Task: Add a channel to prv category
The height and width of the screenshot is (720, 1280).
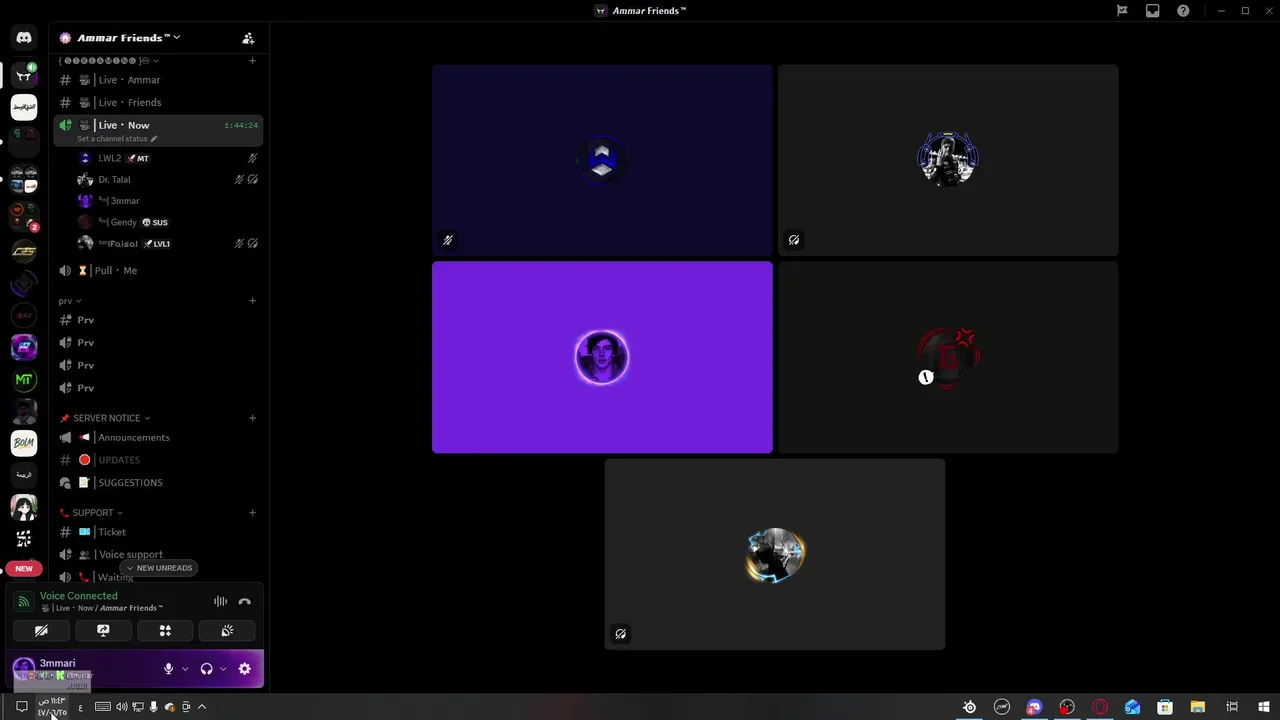Action: click(252, 301)
